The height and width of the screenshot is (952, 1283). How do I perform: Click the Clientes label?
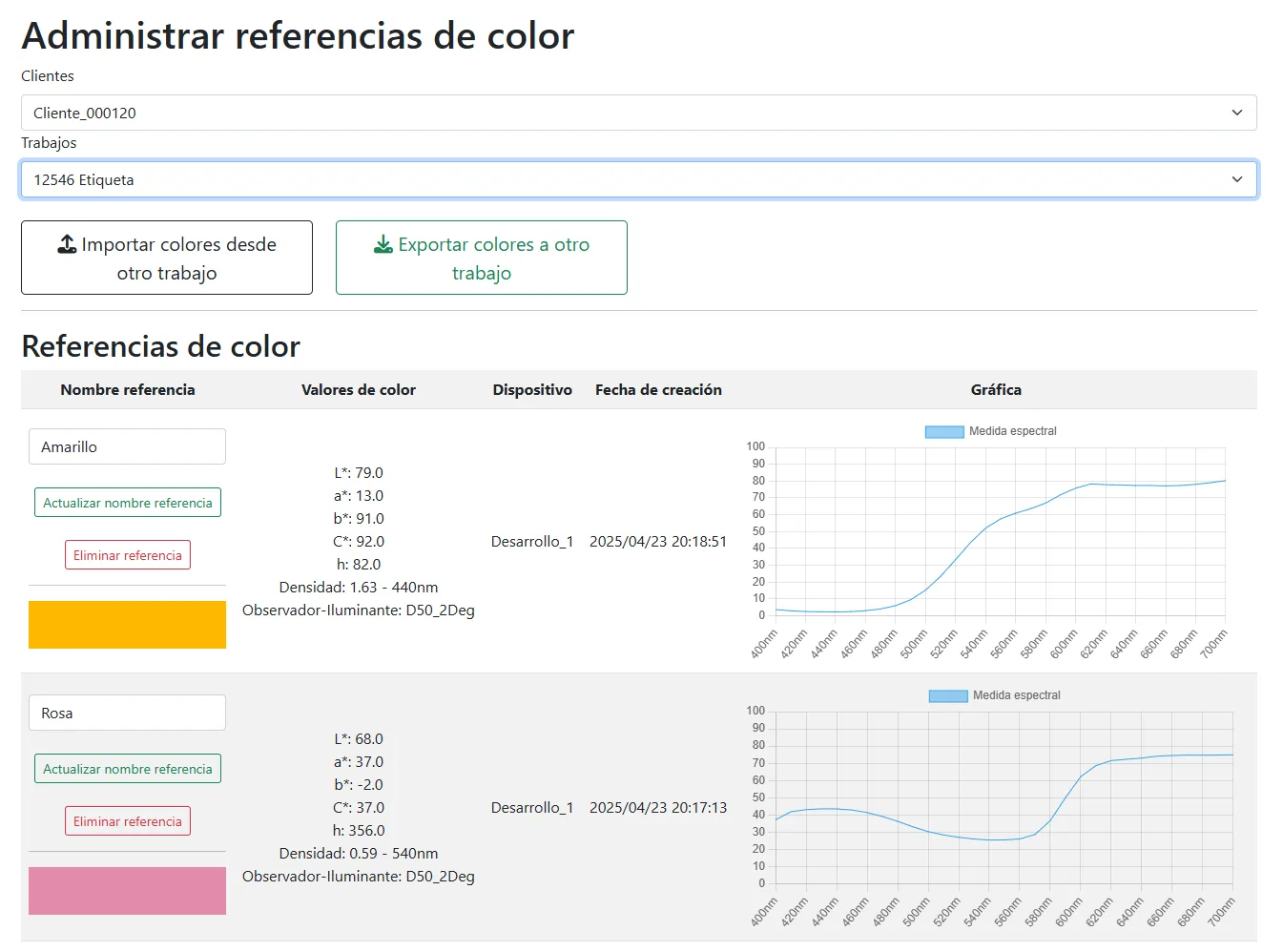48,75
